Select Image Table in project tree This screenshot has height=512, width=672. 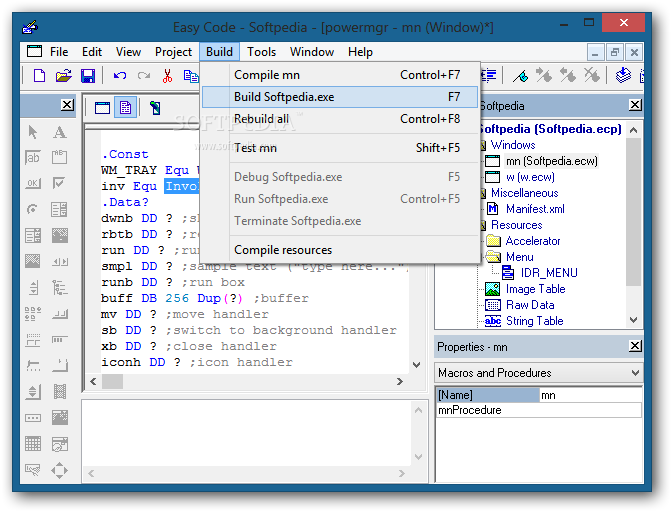pos(535,289)
